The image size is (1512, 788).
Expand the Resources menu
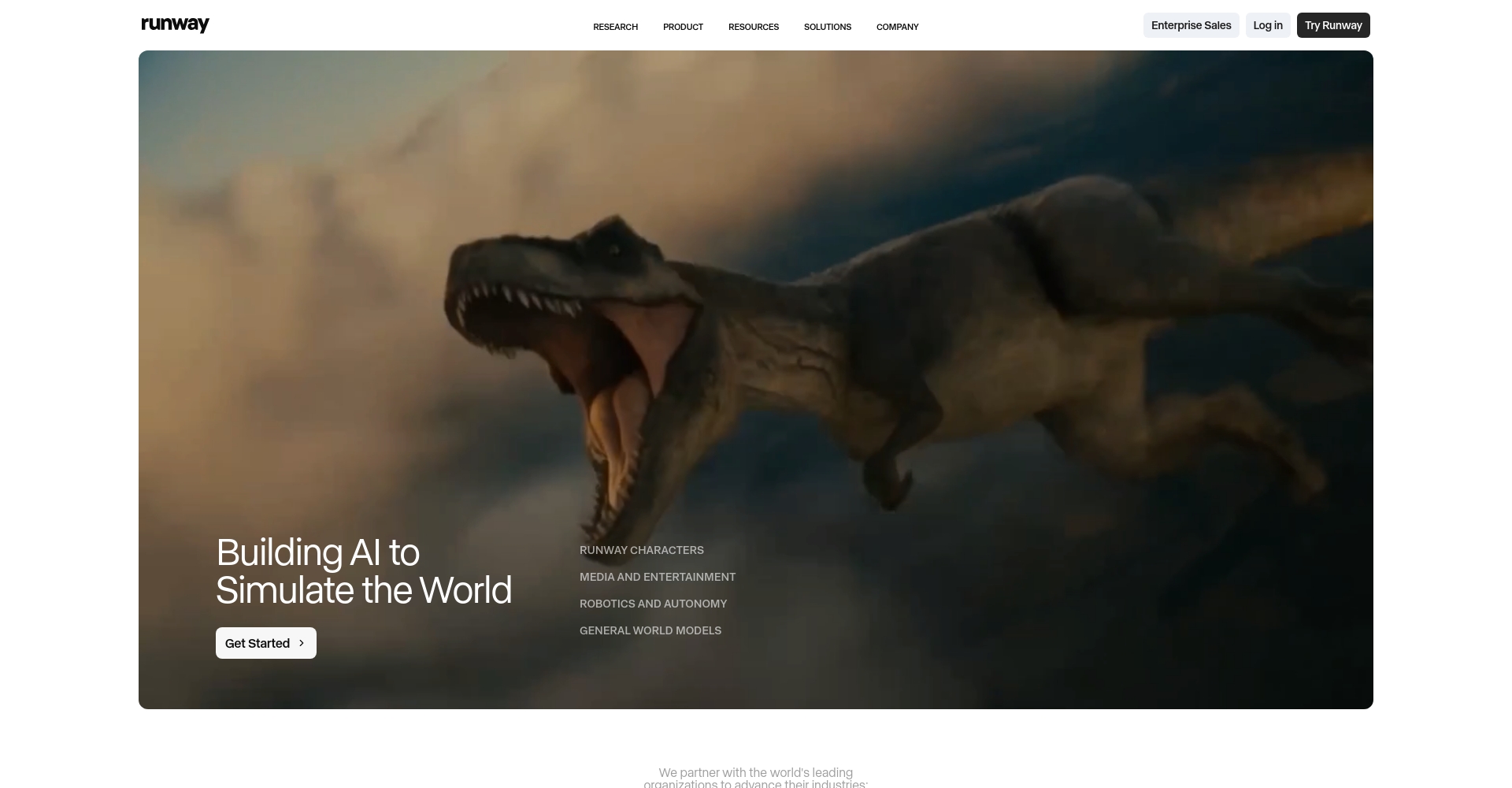(753, 27)
